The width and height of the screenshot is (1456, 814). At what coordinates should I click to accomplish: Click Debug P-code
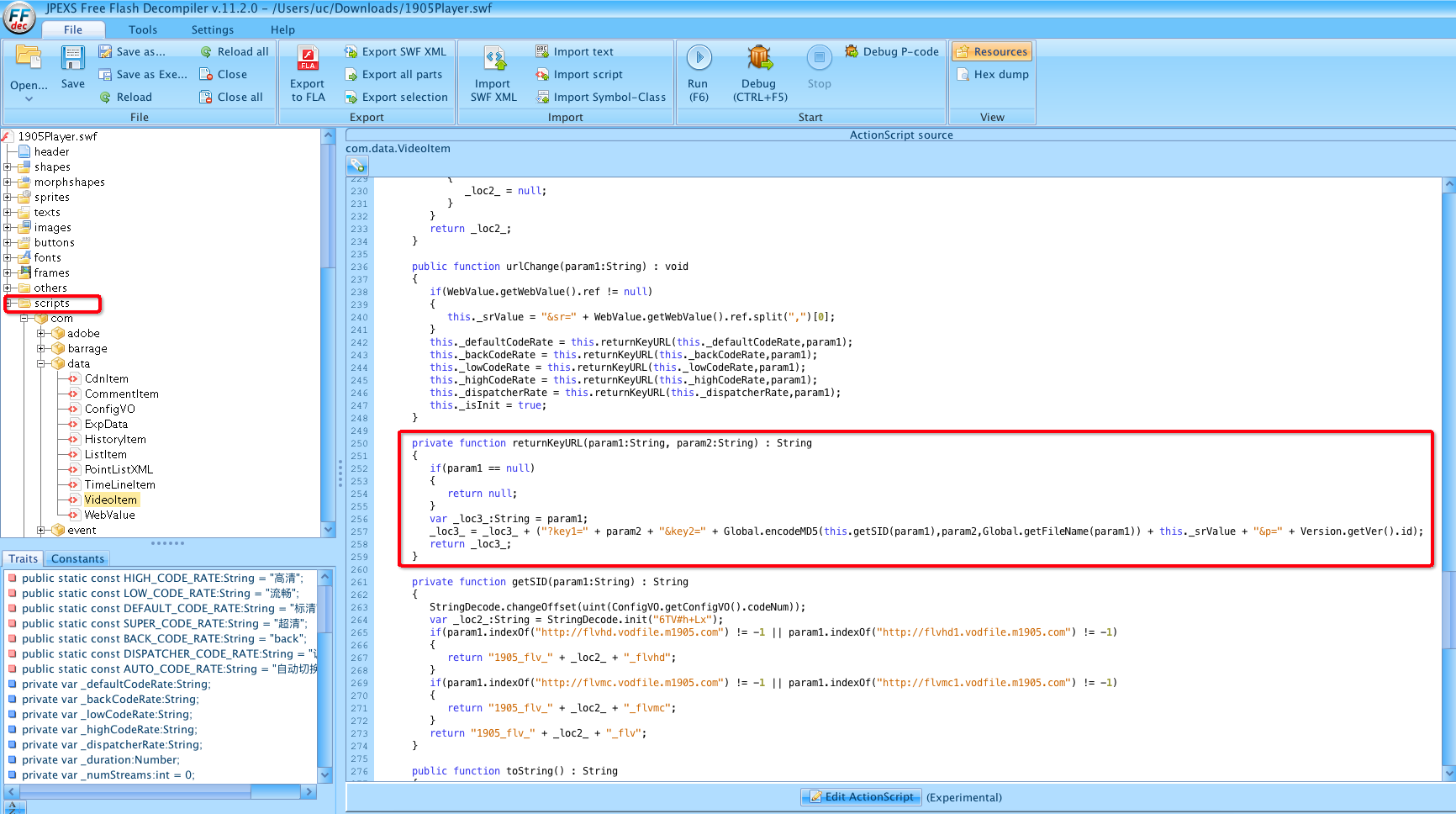point(892,51)
